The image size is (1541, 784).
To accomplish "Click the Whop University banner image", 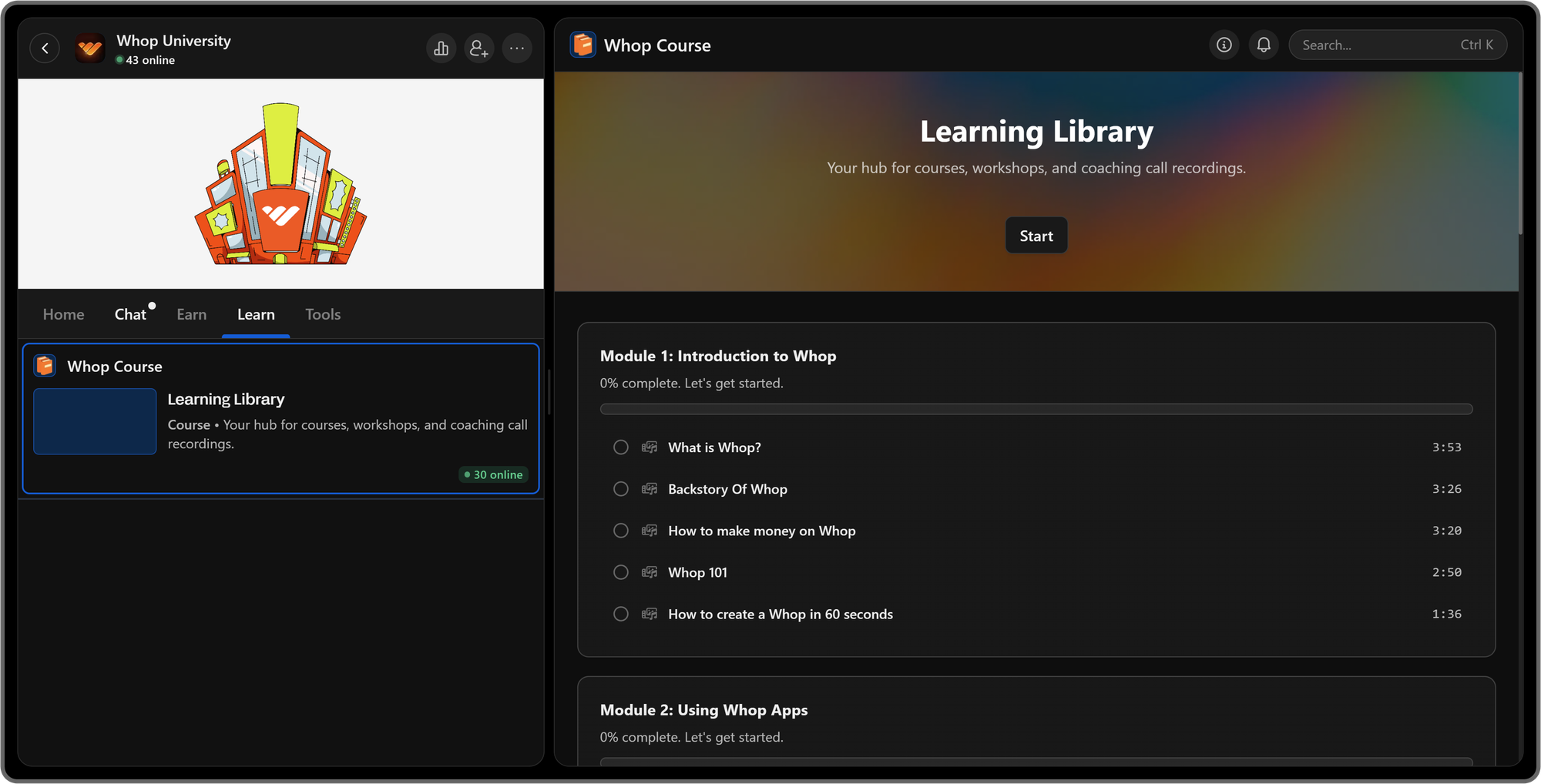I will (x=281, y=183).
